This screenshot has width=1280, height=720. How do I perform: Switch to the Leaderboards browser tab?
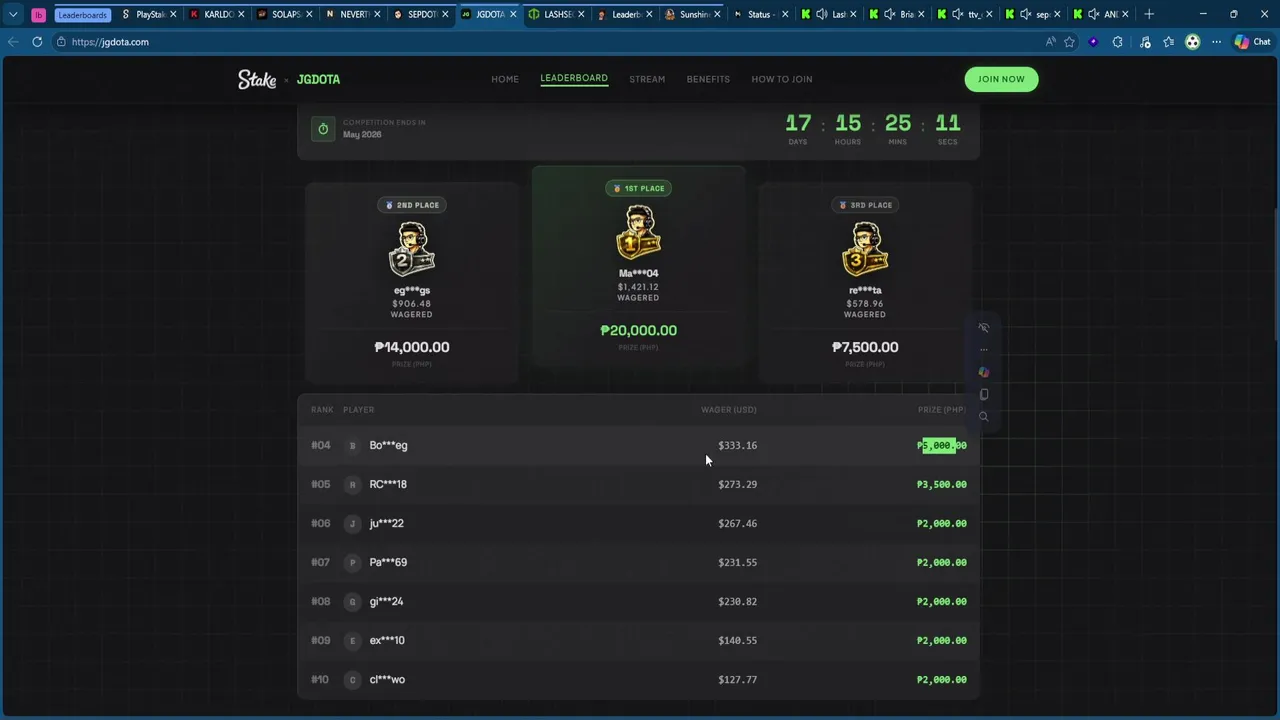click(82, 14)
